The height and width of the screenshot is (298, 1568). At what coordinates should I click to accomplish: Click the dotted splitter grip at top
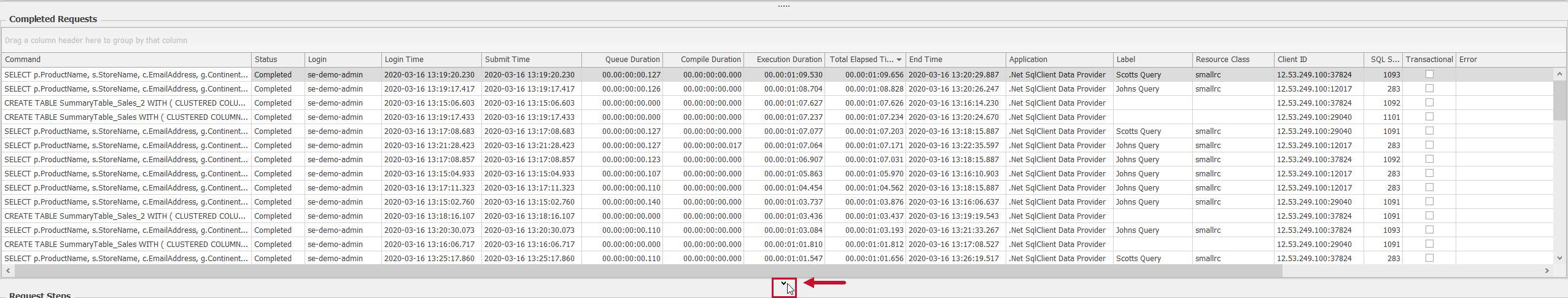click(x=784, y=6)
